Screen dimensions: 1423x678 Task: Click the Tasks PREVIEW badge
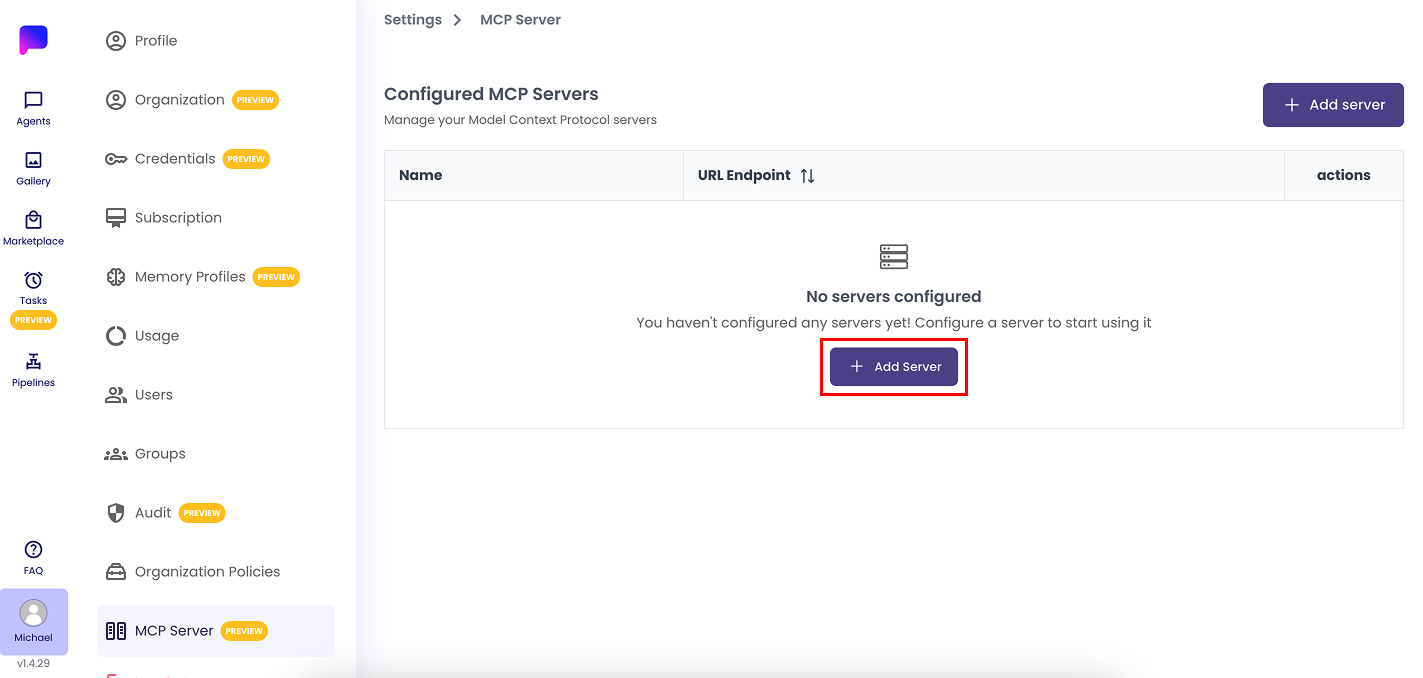tap(33, 320)
